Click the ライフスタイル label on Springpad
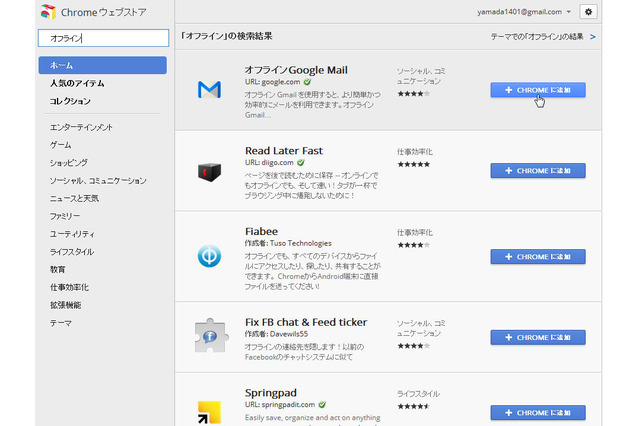The width and height of the screenshot is (640, 426). (x=418, y=394)
